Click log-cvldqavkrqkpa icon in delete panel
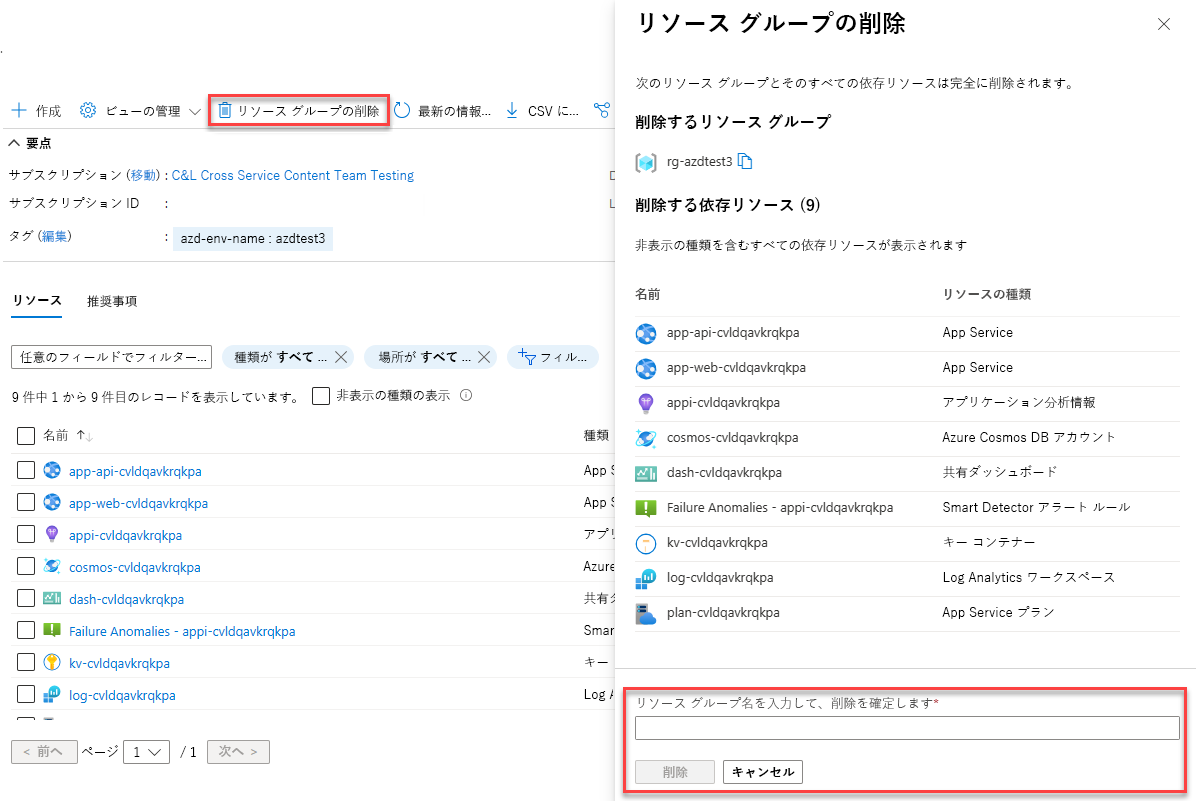1196x801 pixels. click(646, 578)
